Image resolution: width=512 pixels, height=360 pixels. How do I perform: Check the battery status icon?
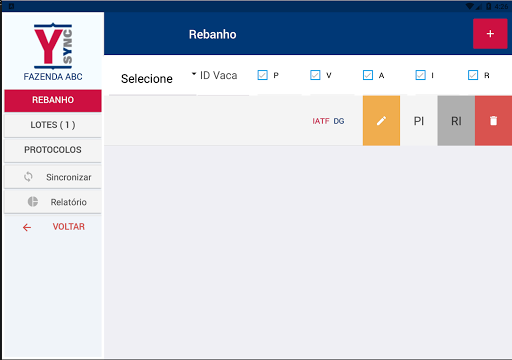coord(488,6)
